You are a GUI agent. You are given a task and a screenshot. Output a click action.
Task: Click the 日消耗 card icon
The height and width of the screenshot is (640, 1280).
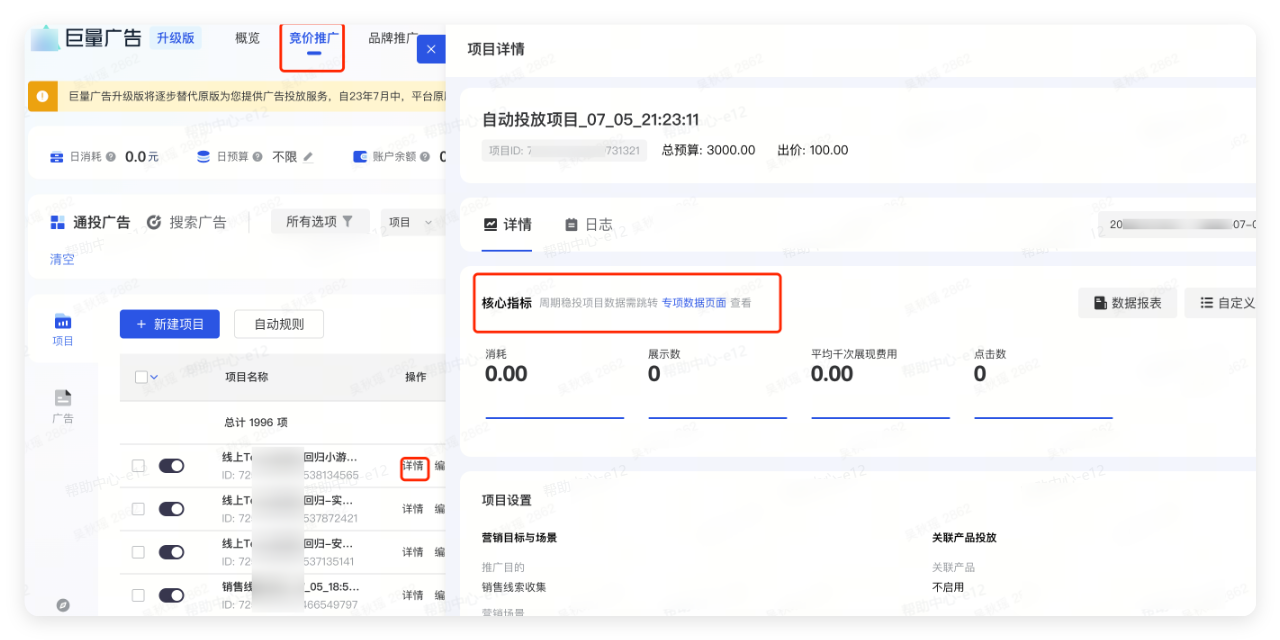click(57, 157)
